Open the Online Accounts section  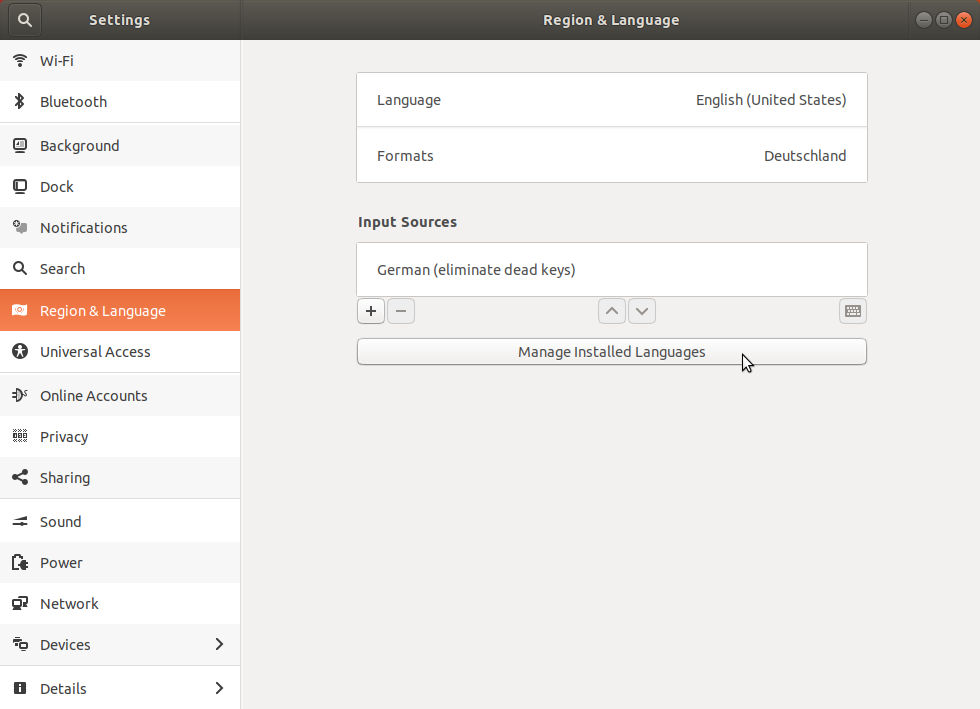tap(94, 395)
